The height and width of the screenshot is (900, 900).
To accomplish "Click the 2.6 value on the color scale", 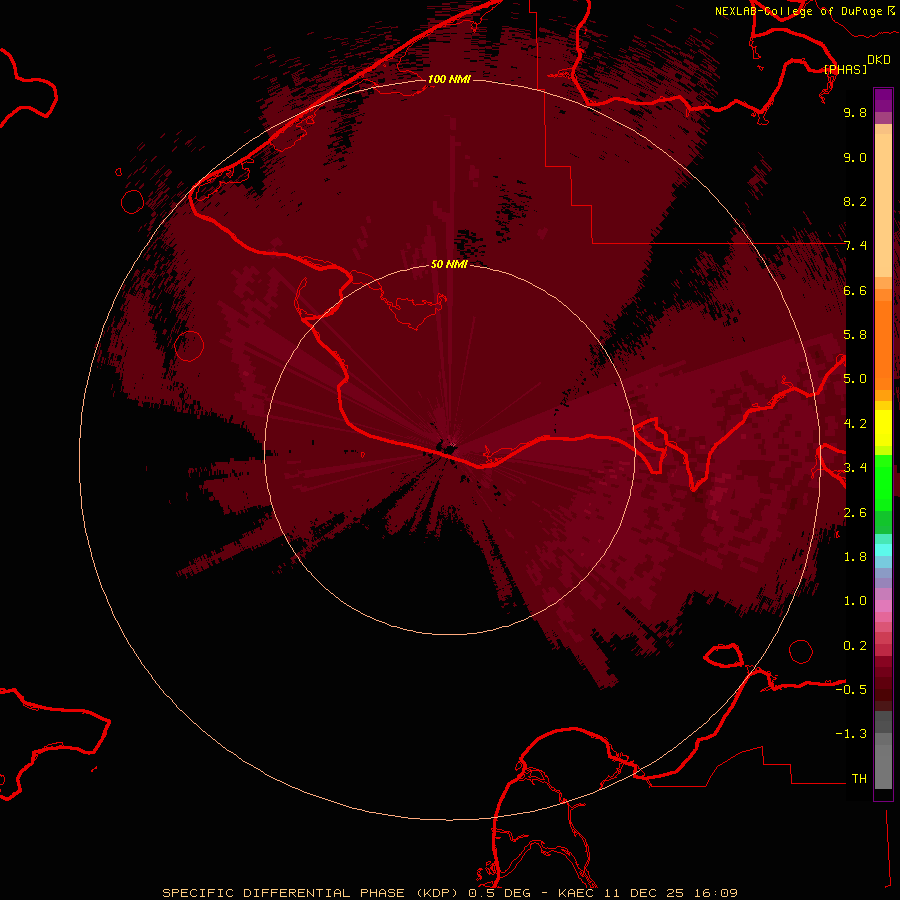I will 855,513.
